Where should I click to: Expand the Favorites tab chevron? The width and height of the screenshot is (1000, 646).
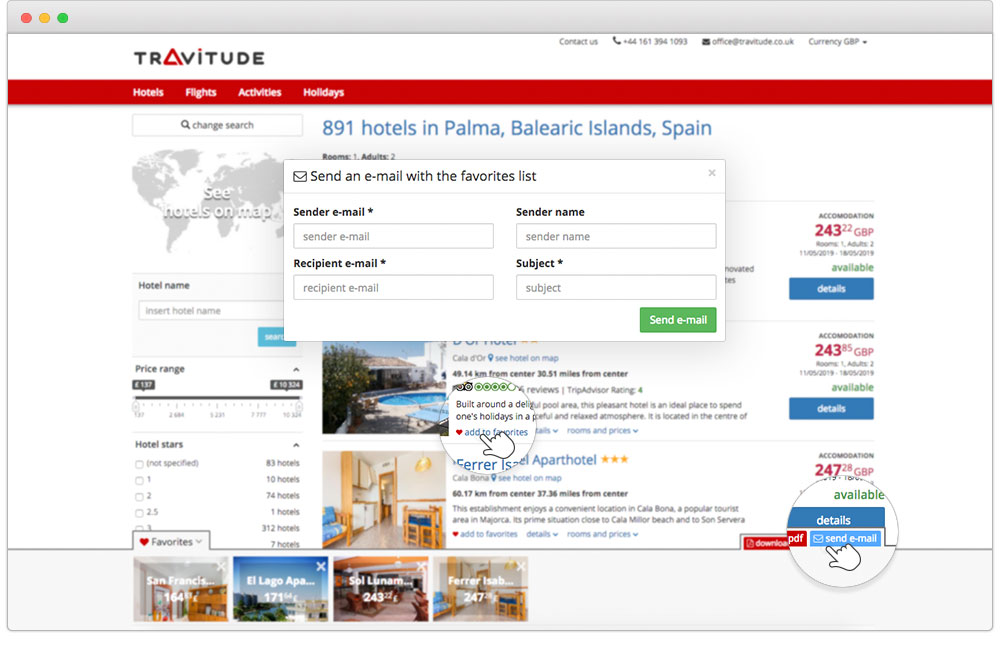(x=199, y=541)
